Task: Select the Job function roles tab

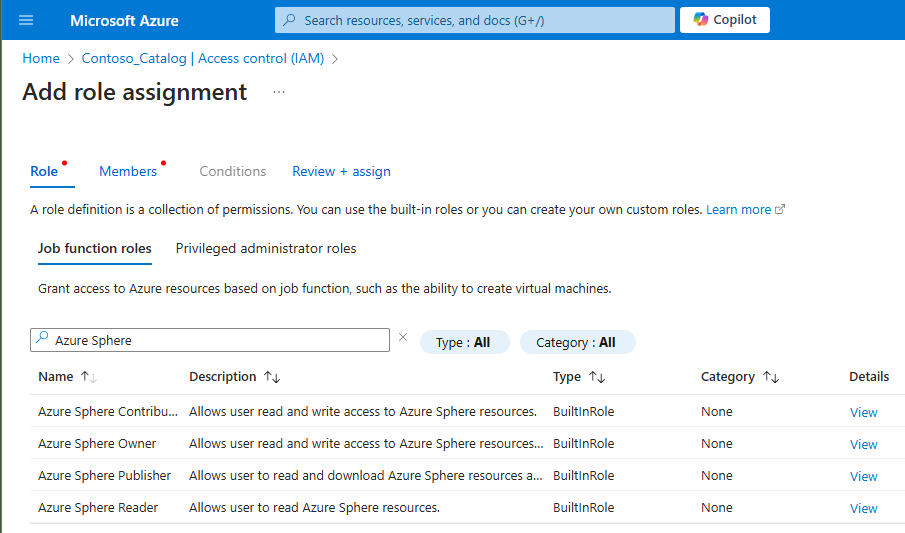Action: pos(95,248)
